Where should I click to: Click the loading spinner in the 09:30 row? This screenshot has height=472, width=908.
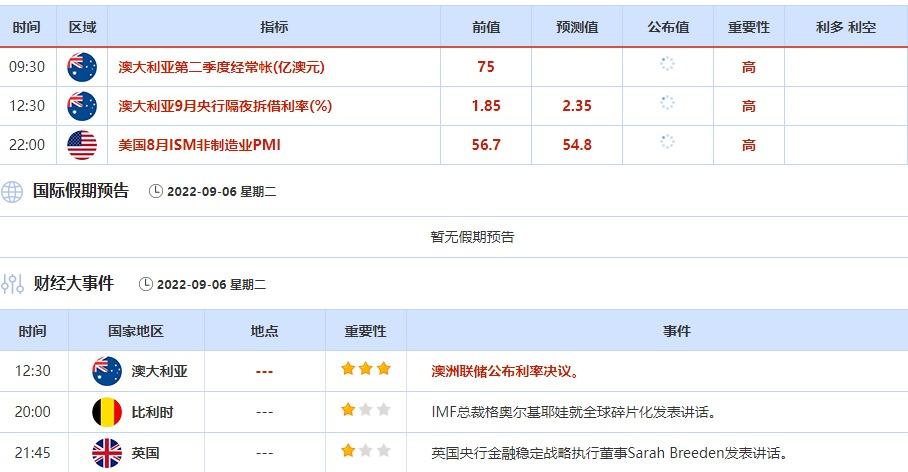coord(667,65)
